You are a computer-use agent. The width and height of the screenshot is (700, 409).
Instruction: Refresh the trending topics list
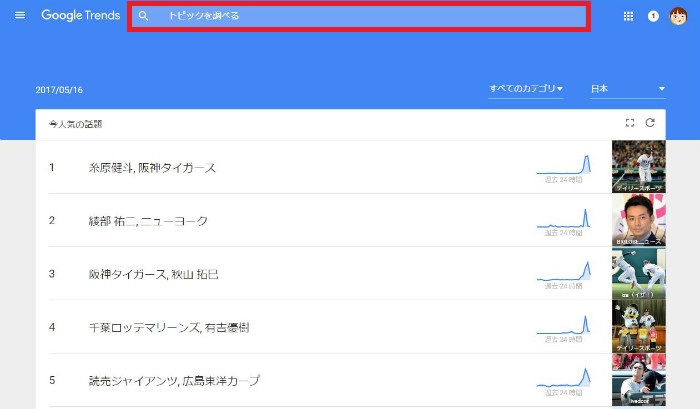tap(650, 123)
